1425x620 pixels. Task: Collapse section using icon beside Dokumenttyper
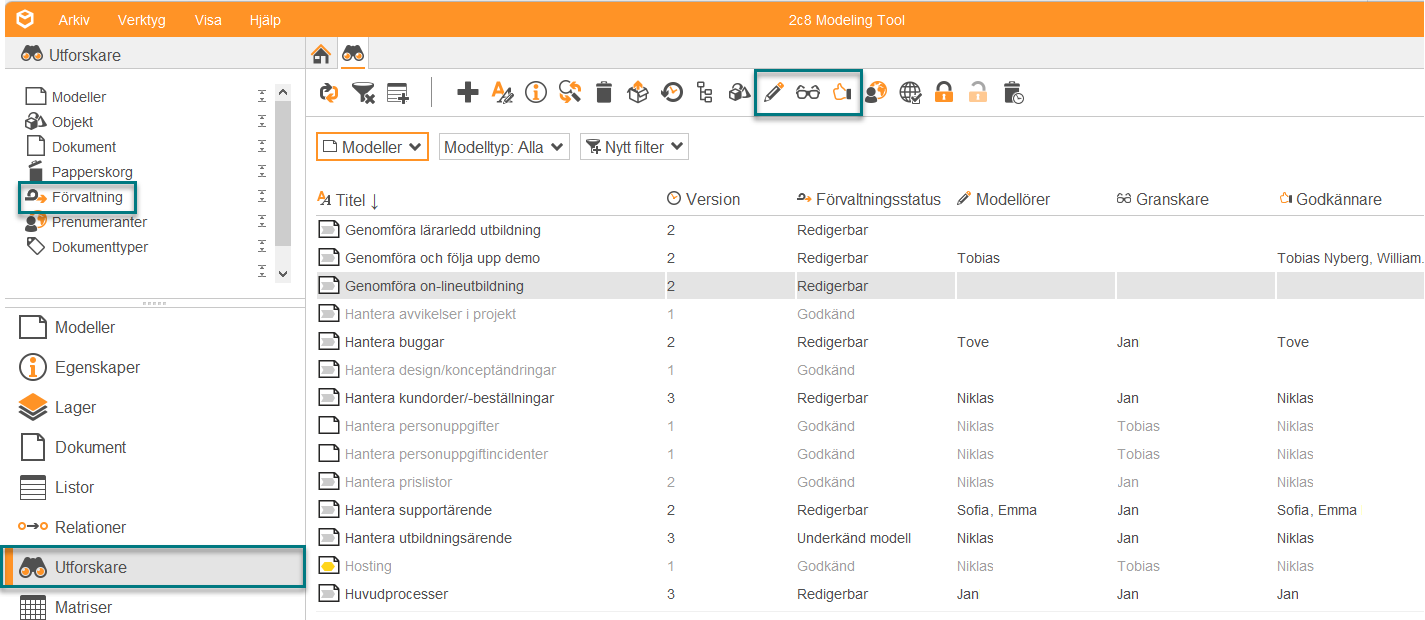261,246
